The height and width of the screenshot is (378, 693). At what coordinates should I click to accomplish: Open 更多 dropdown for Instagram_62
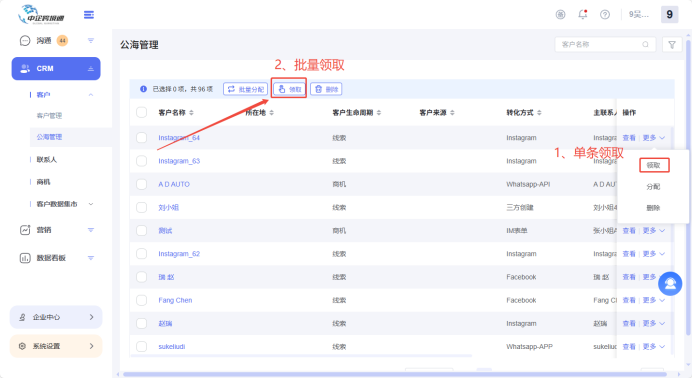click(654, 254)
